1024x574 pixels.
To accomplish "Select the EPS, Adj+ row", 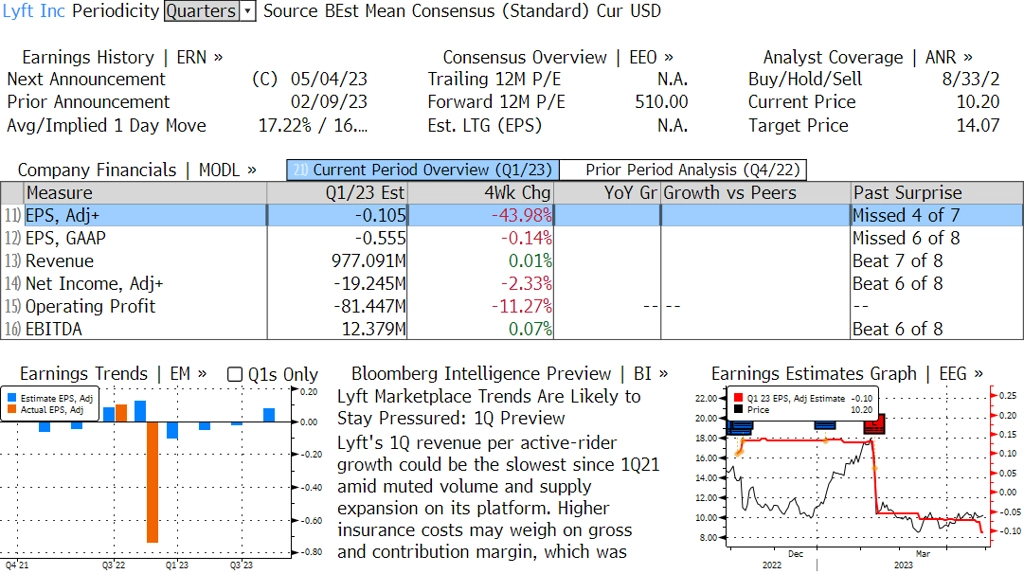I will coord(512,215).
